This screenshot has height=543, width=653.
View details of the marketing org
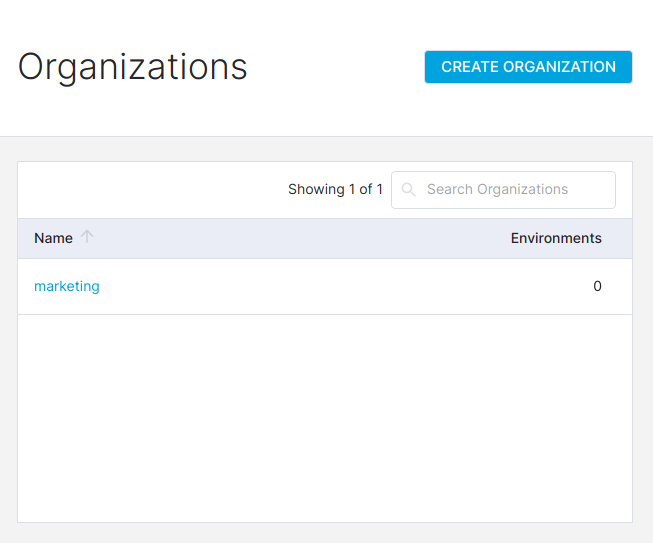coord(67,286)
